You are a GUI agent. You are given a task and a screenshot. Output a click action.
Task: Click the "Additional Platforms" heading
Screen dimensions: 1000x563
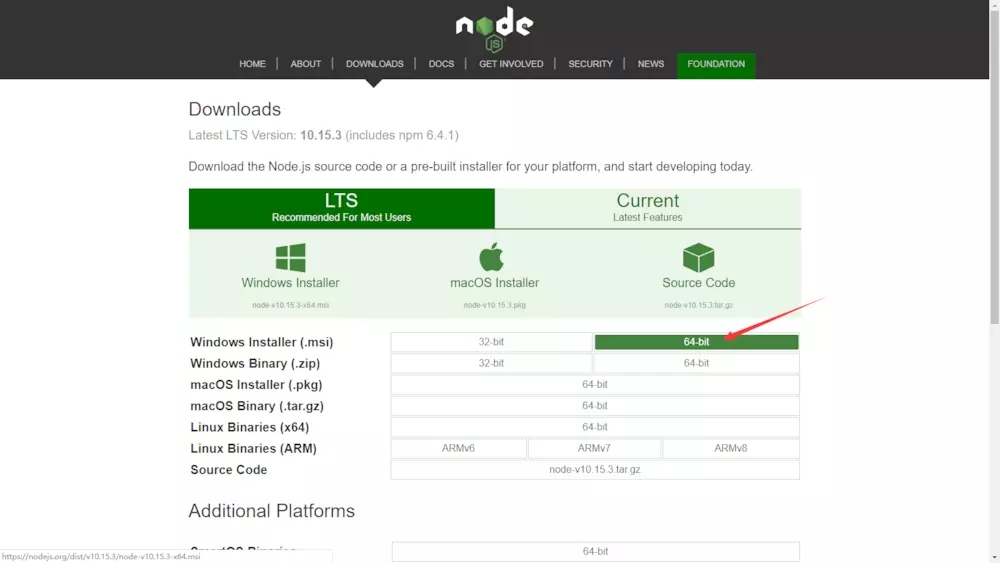(x=272, y=511)
